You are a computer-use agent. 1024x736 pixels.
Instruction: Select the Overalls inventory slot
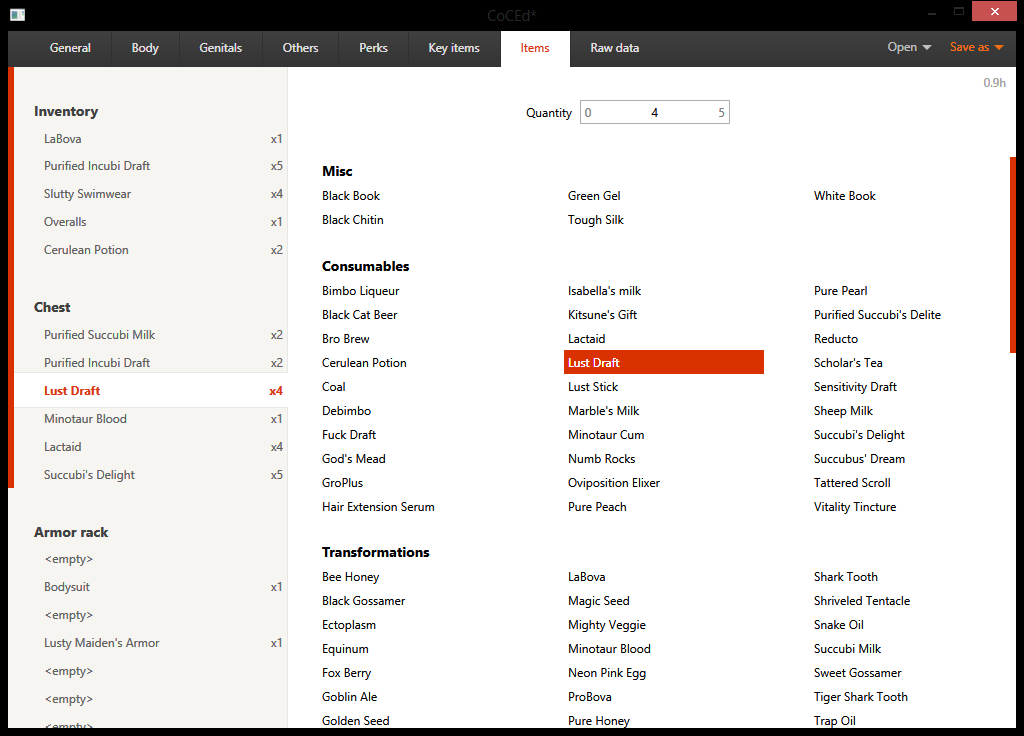point(65,222)
